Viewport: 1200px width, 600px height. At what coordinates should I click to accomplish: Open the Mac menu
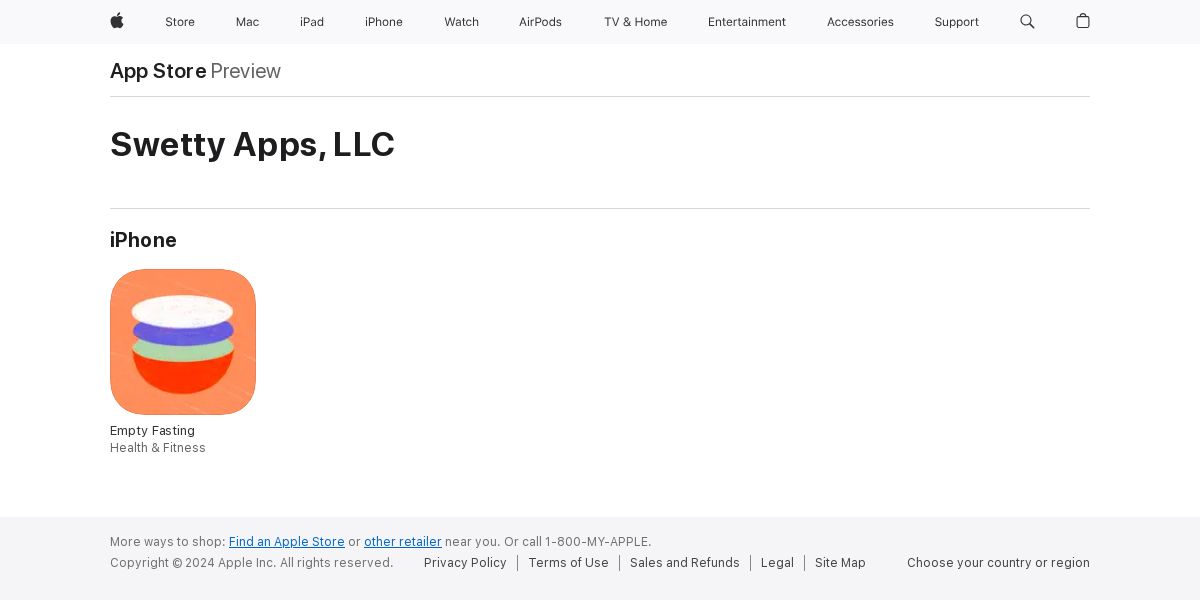coord(247,22)
